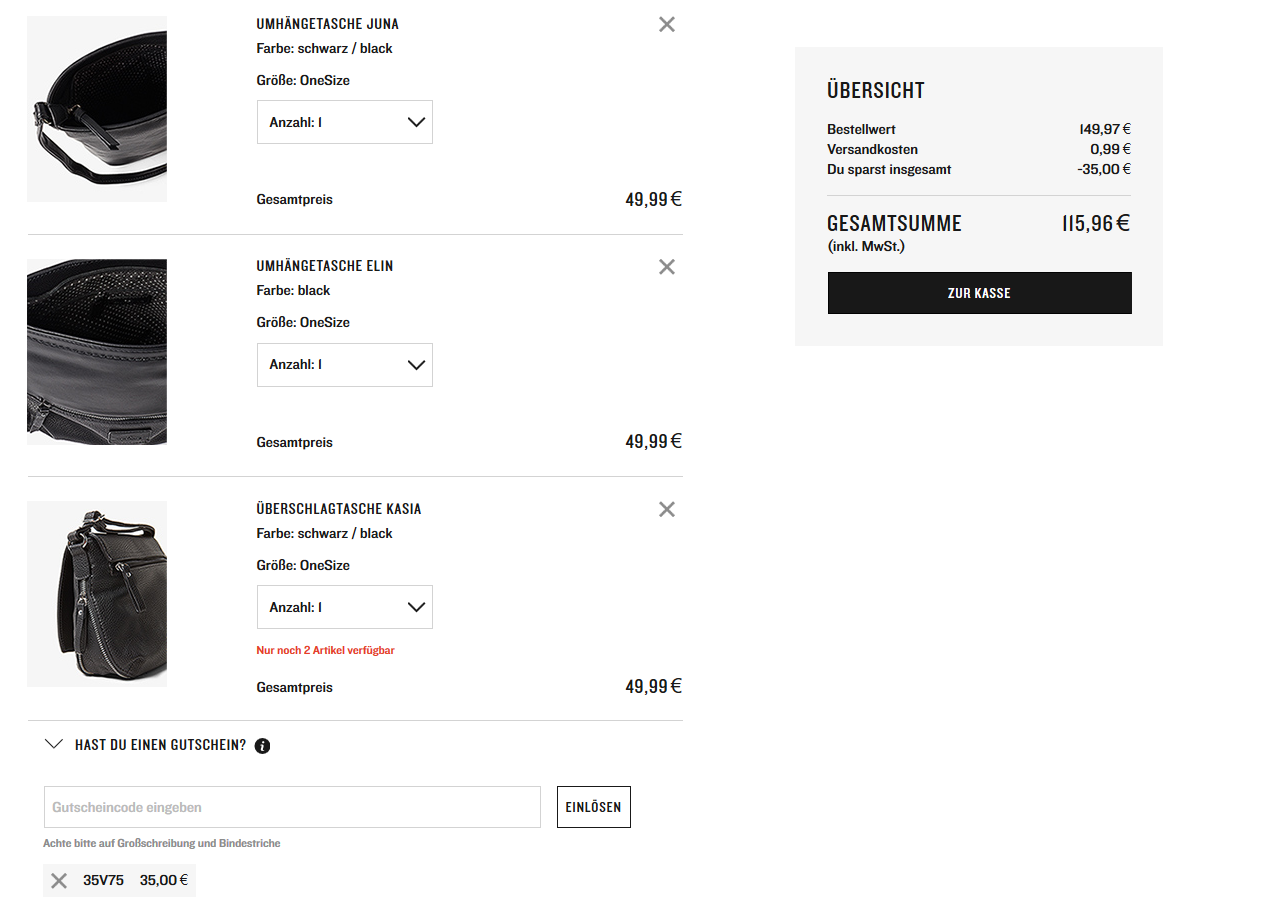
Task: Open the Umhängetasche Elin product image
Action: pyautogui.click(x=97, y=352)
